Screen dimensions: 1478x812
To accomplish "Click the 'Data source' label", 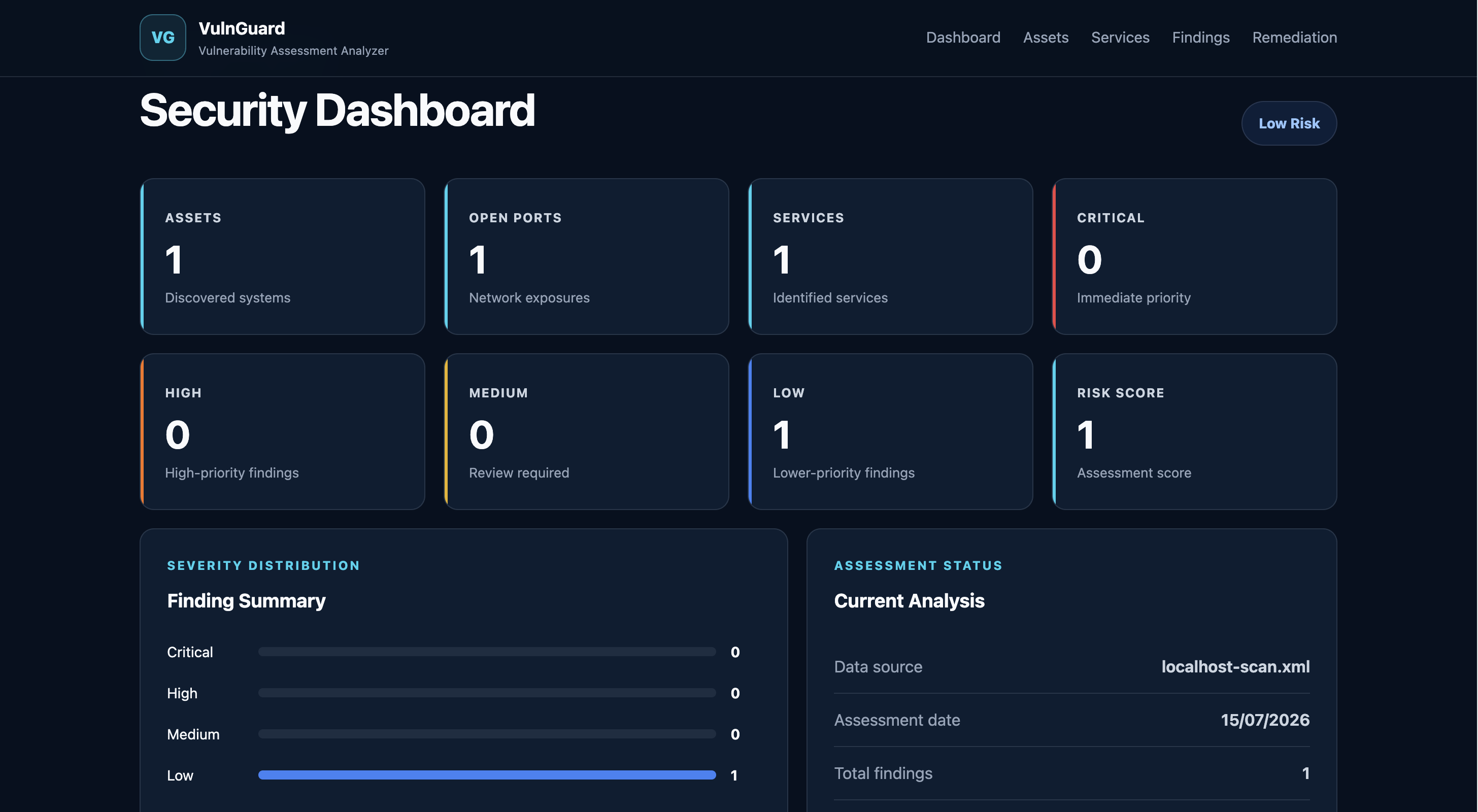I will coord(878,667).
